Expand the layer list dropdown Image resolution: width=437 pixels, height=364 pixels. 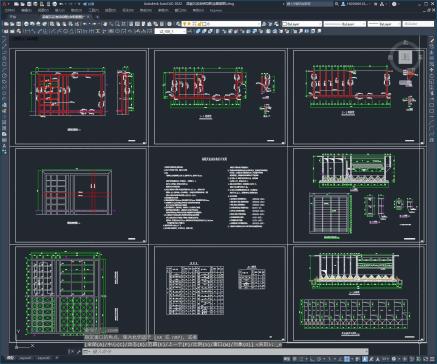coord(259,24)
